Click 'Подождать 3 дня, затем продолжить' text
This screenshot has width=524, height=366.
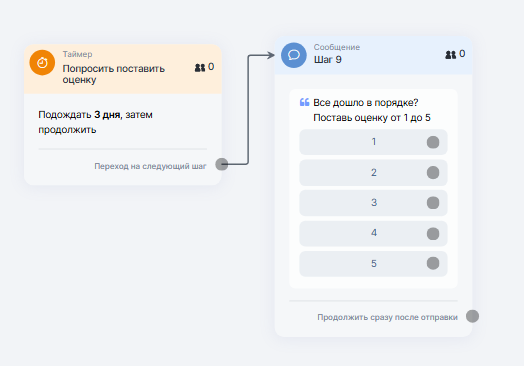(x=95, y=122)
